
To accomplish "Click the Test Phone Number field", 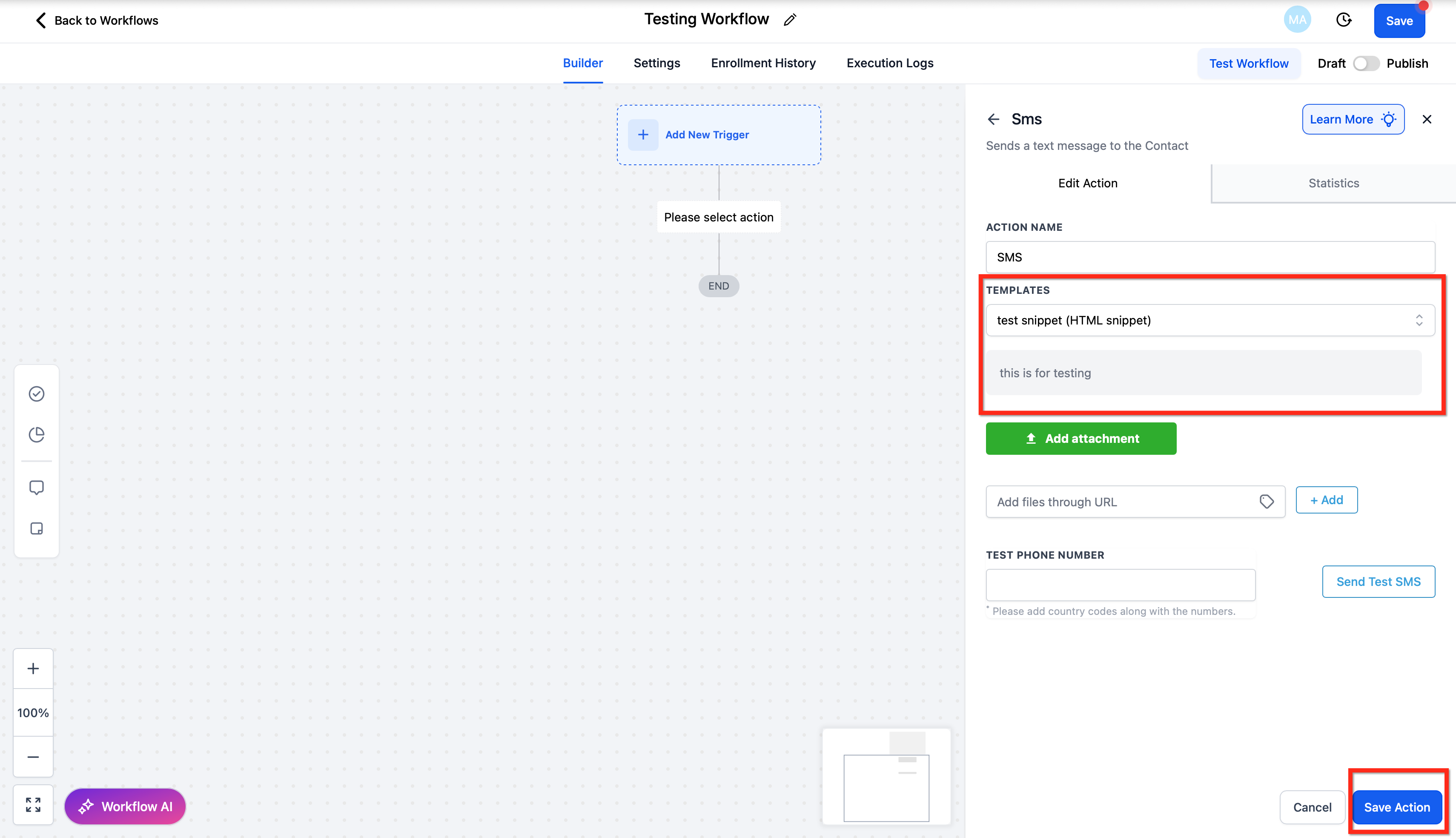I will pyautogui.click(x=1120, y=585).
